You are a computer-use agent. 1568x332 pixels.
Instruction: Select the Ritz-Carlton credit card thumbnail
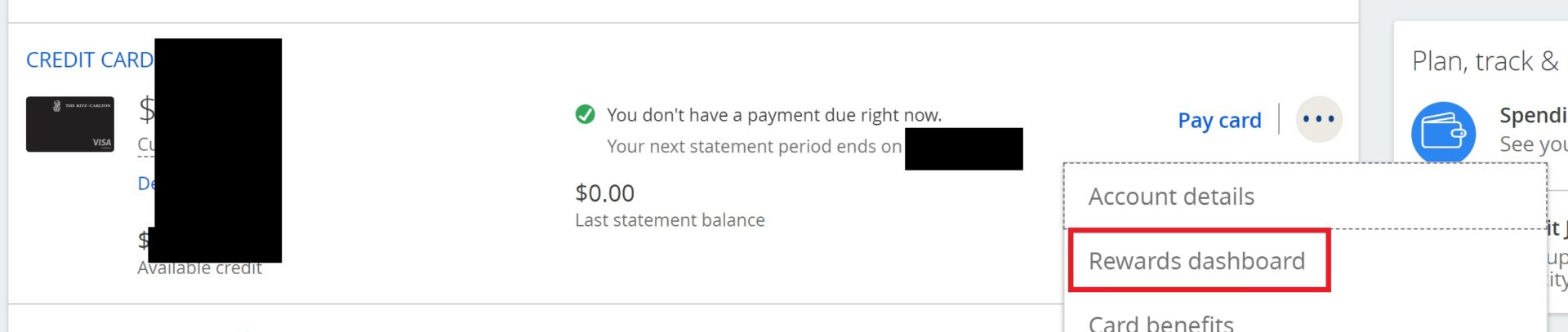point(70,124)
